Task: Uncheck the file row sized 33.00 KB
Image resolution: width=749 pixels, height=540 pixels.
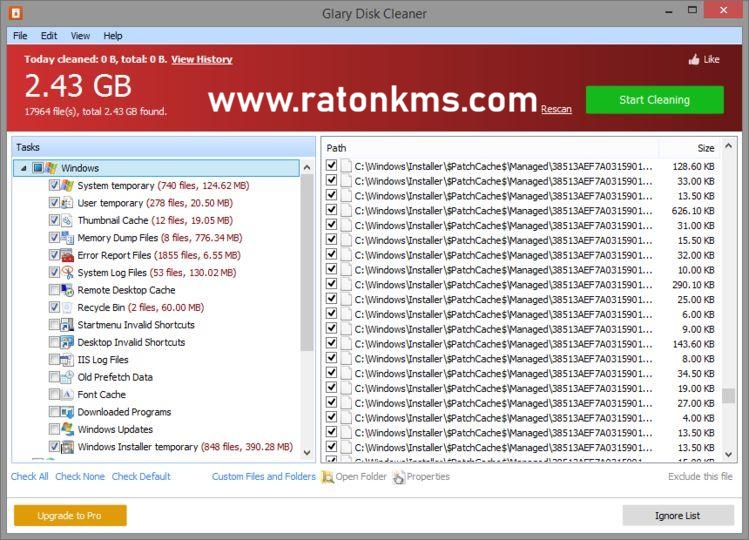Action: (x=331, y=181)
